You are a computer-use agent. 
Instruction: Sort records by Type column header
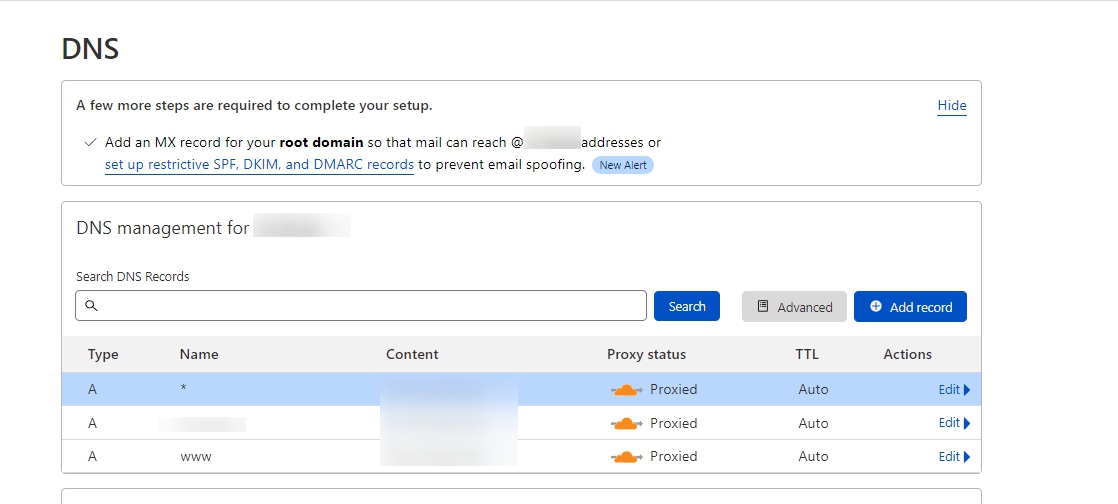tap(103, 354)
